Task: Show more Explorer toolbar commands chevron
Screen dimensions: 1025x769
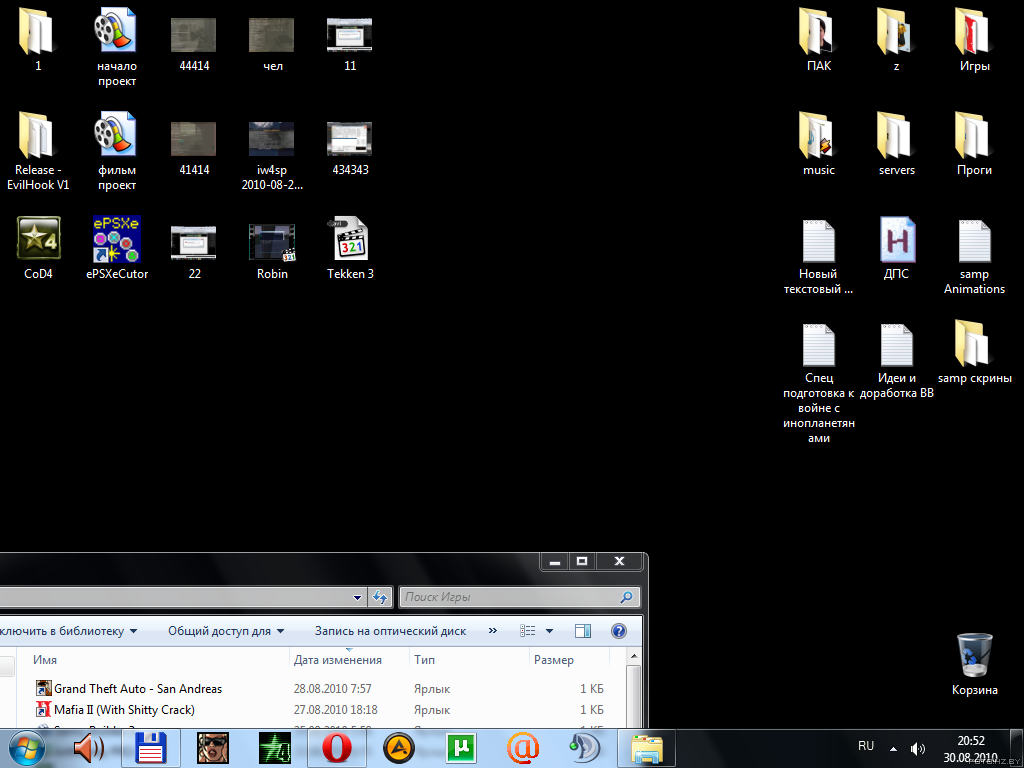Action: point(492,630)
